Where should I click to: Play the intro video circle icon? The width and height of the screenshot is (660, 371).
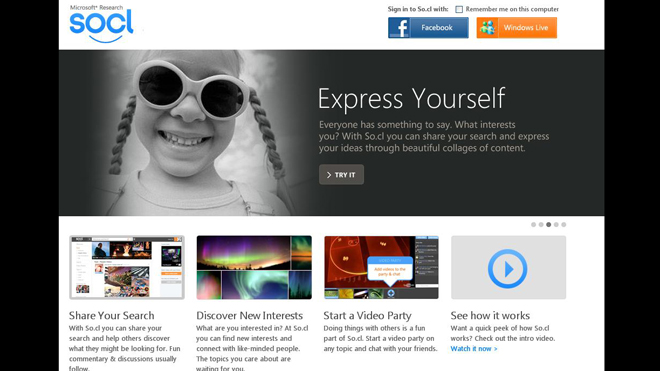point(508,269)
